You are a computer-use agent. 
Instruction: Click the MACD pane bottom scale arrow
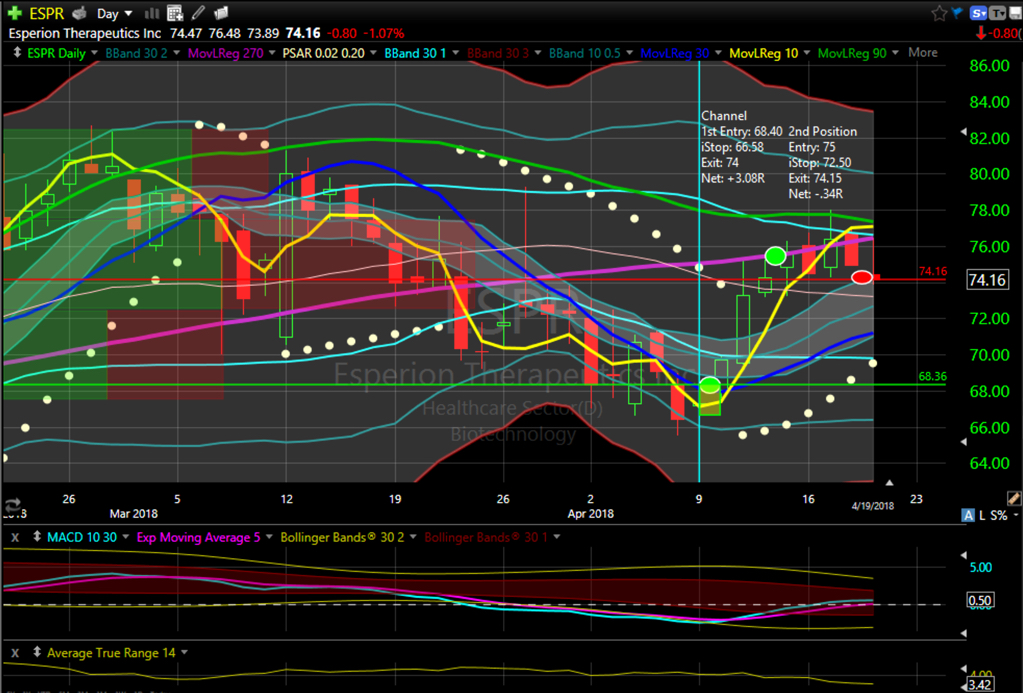[964, 633]
